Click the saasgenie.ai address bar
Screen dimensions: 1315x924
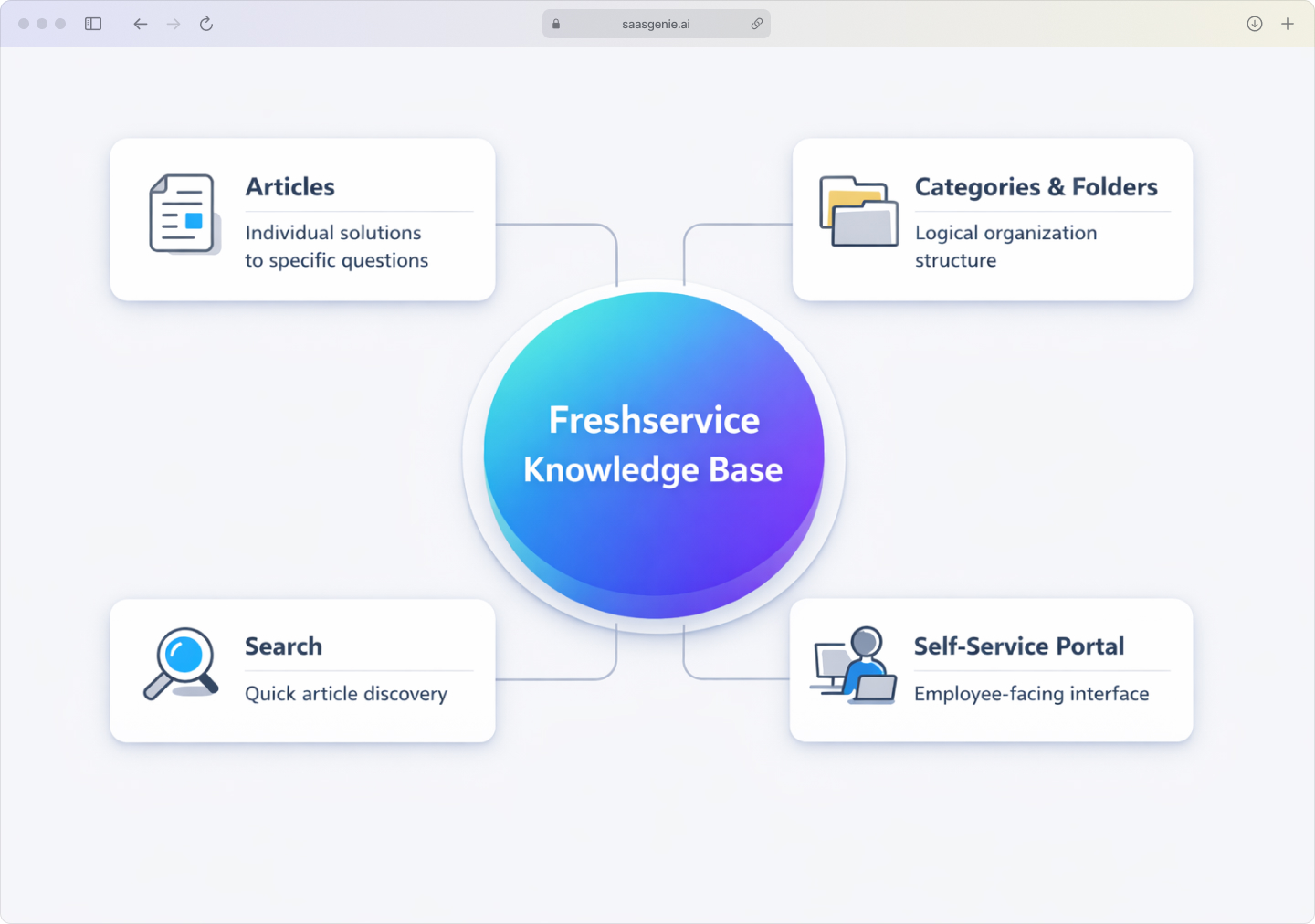(x=656, y=24)
